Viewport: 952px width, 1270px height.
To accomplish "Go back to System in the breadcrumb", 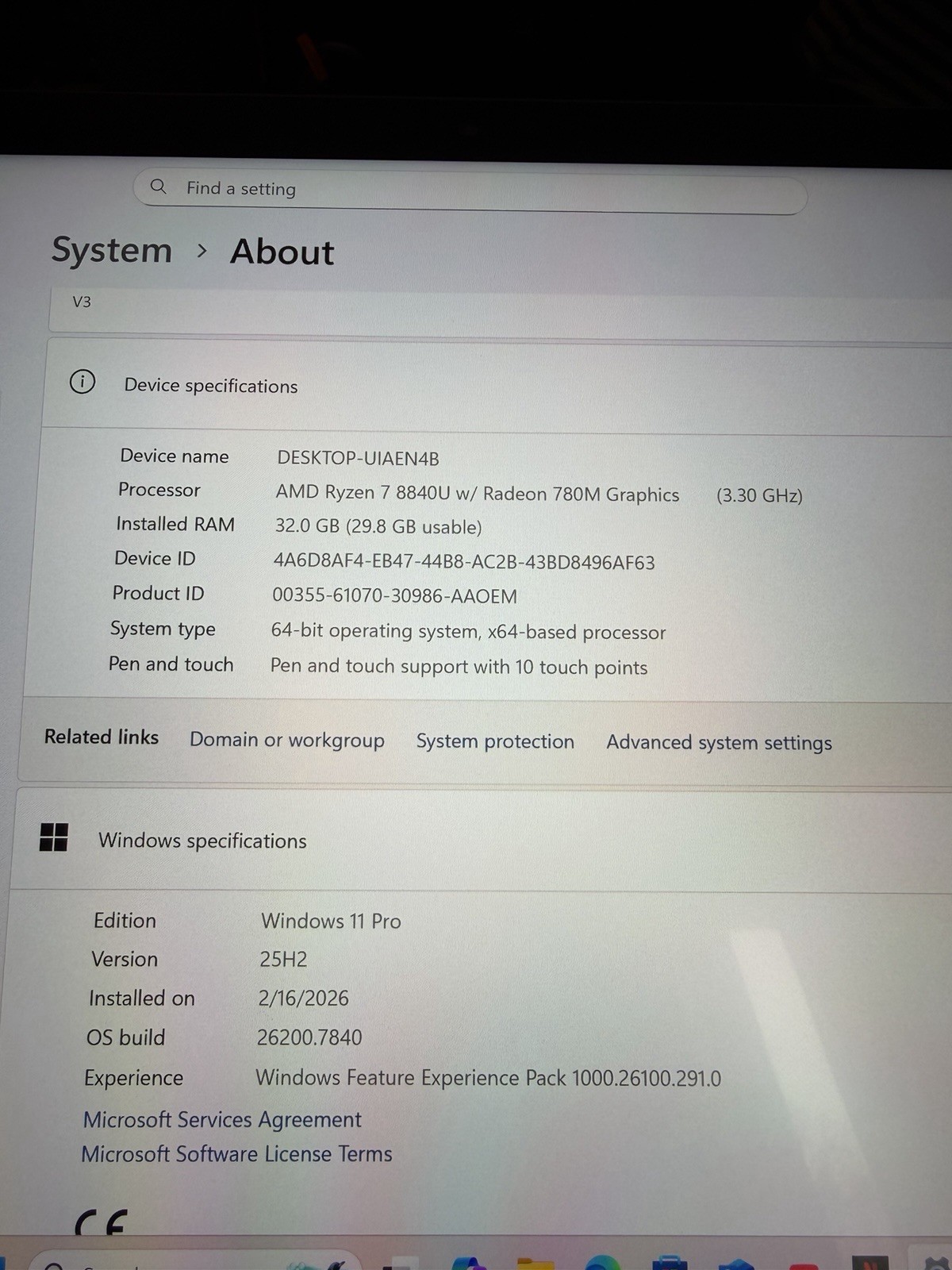I will click(112, 250).
